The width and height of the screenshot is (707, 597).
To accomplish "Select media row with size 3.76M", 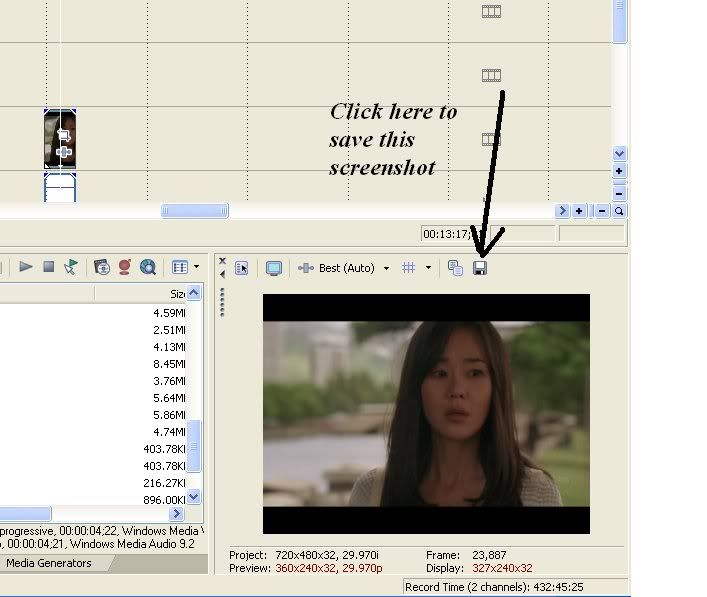I will point(92,381).
